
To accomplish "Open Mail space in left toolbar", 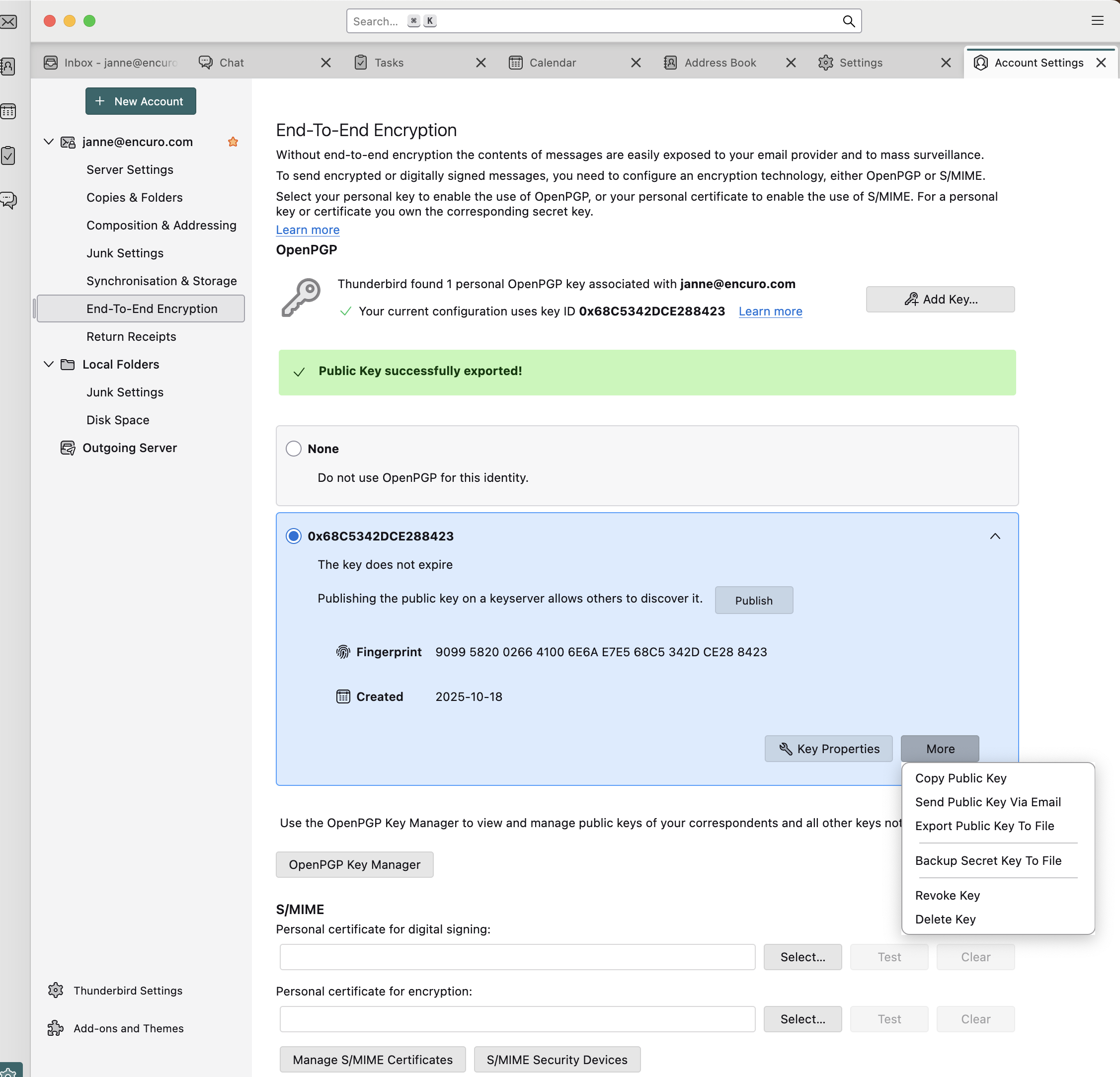I will click(8, 22).
